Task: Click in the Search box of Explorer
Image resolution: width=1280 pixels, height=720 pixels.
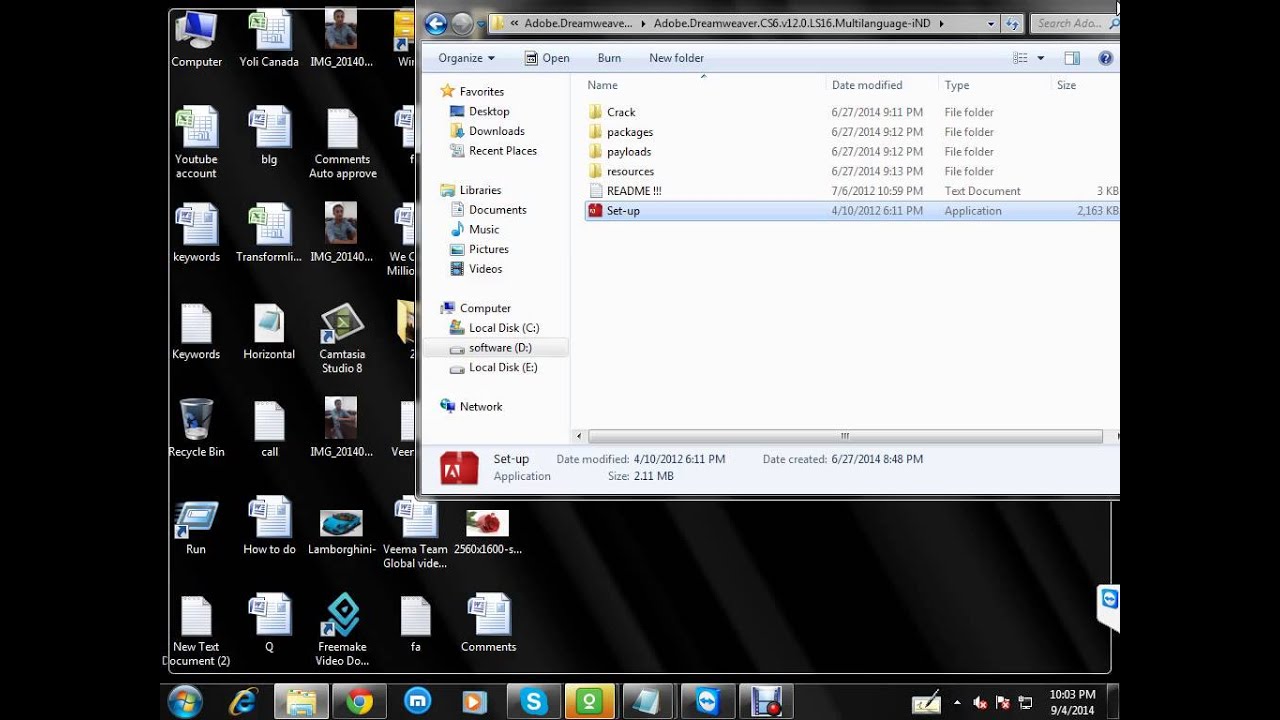Action: click(1075, 23)
